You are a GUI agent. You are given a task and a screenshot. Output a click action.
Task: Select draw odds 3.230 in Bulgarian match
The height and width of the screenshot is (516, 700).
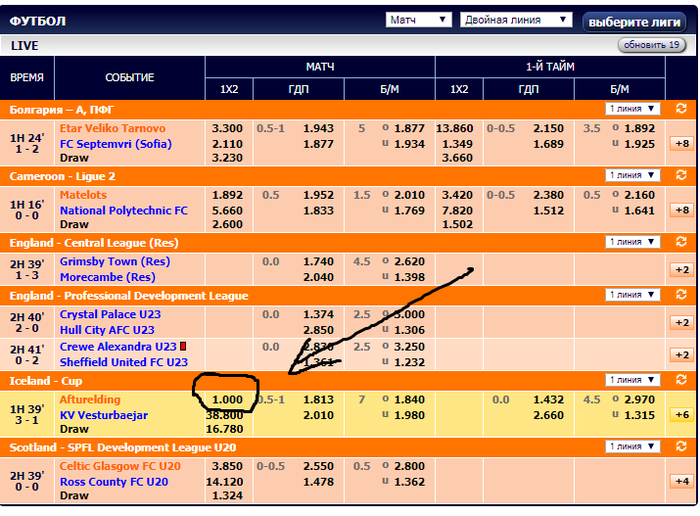(x=227, y=158)
